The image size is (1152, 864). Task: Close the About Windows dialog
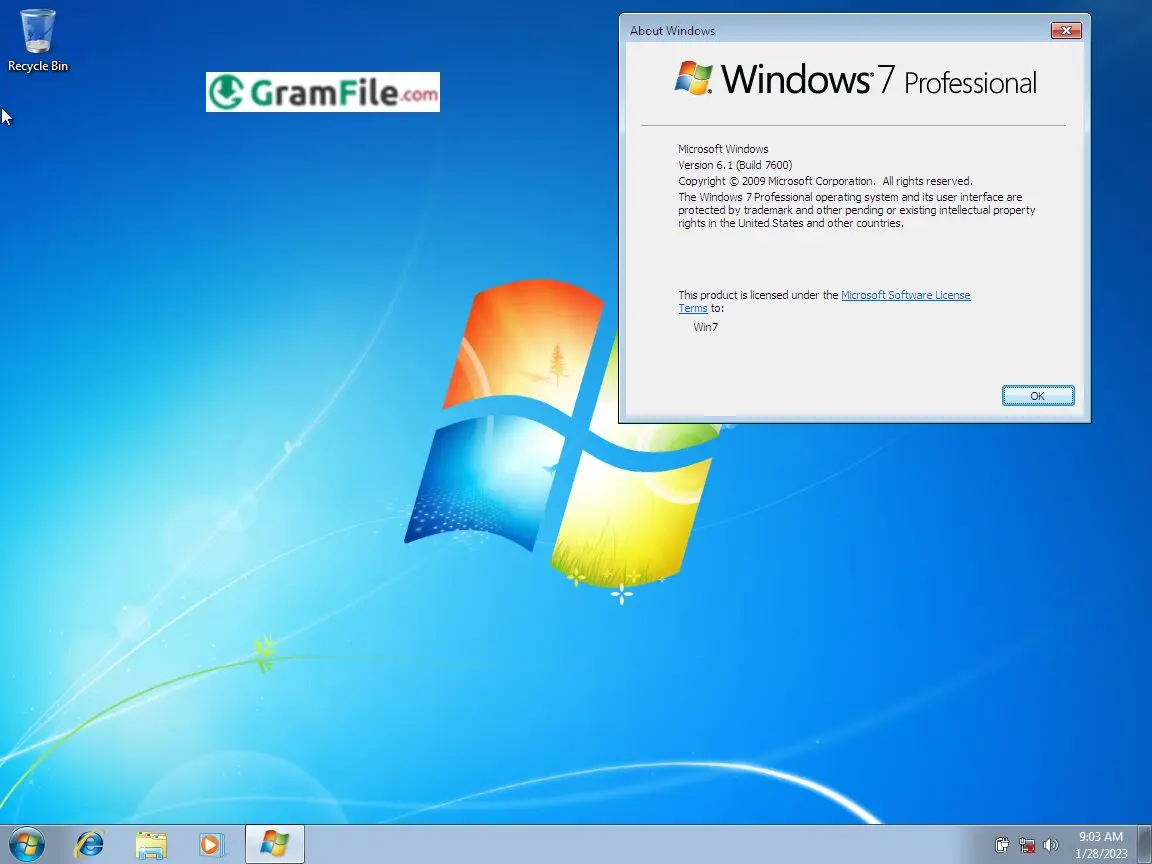pos(1066,31)
